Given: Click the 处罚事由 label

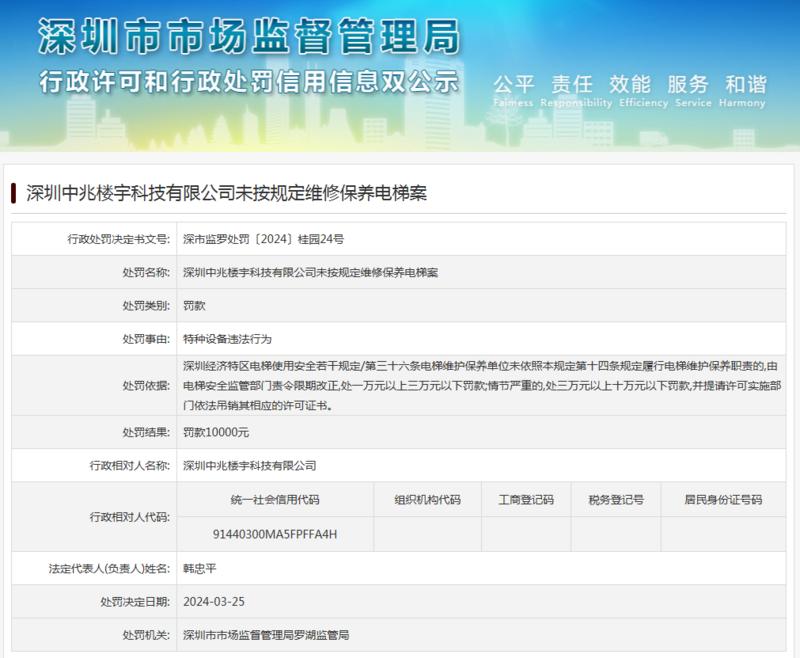Looking at the screenshot, I should tap(146, 339).
